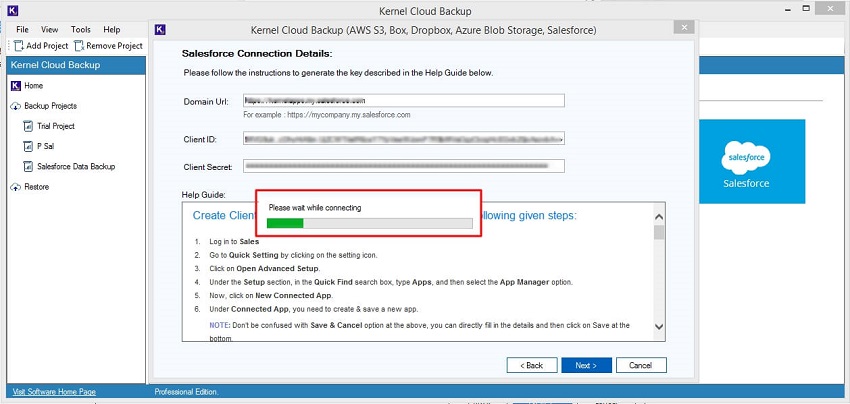Open Trial Project in sidebar
Viewport: 850px width, 404px height.
click(x=56, y=126)
